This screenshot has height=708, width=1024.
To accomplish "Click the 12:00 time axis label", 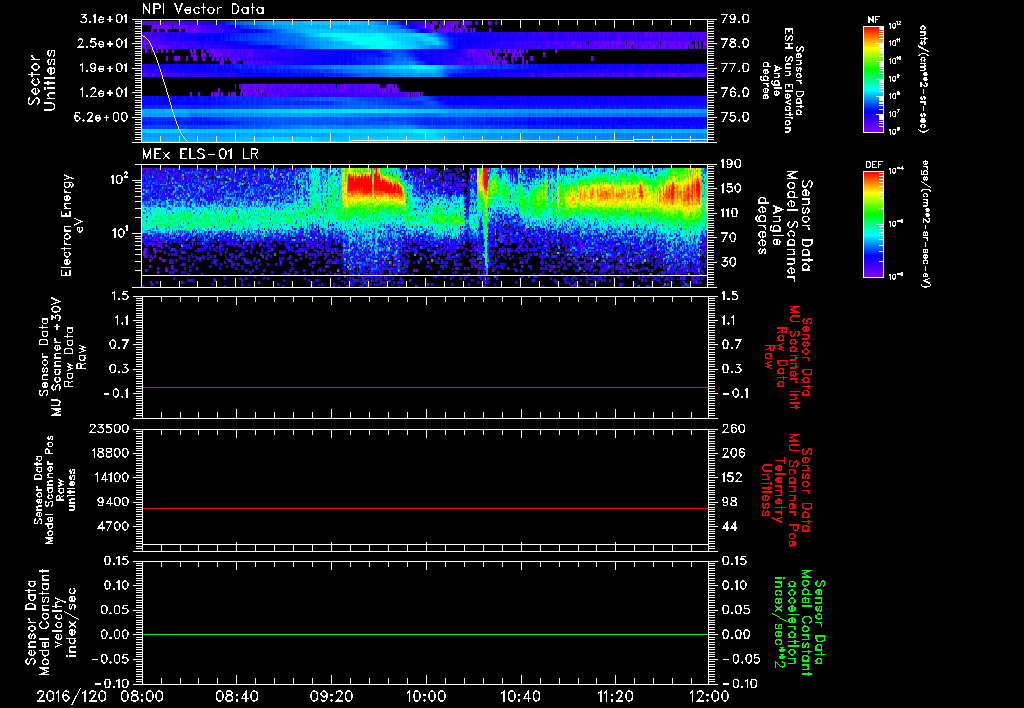I will pyautogui.click(x=709, y=695).
